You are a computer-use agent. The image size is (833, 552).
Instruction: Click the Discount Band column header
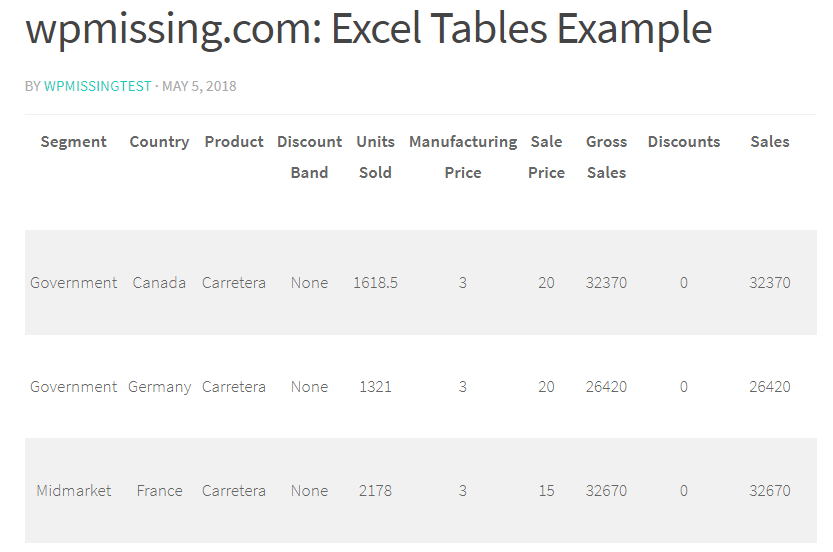(309, 157)
